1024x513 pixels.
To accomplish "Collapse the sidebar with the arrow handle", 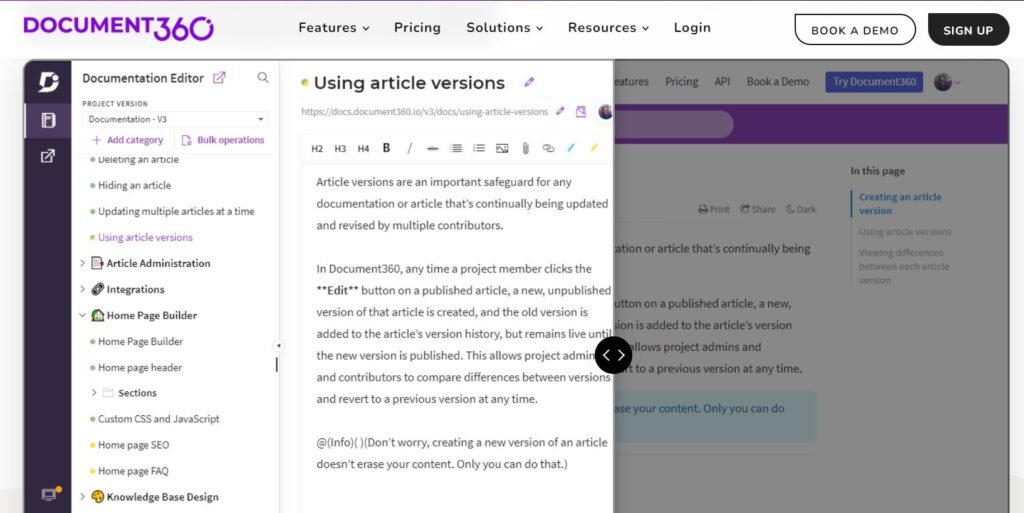I will [278, 345].
